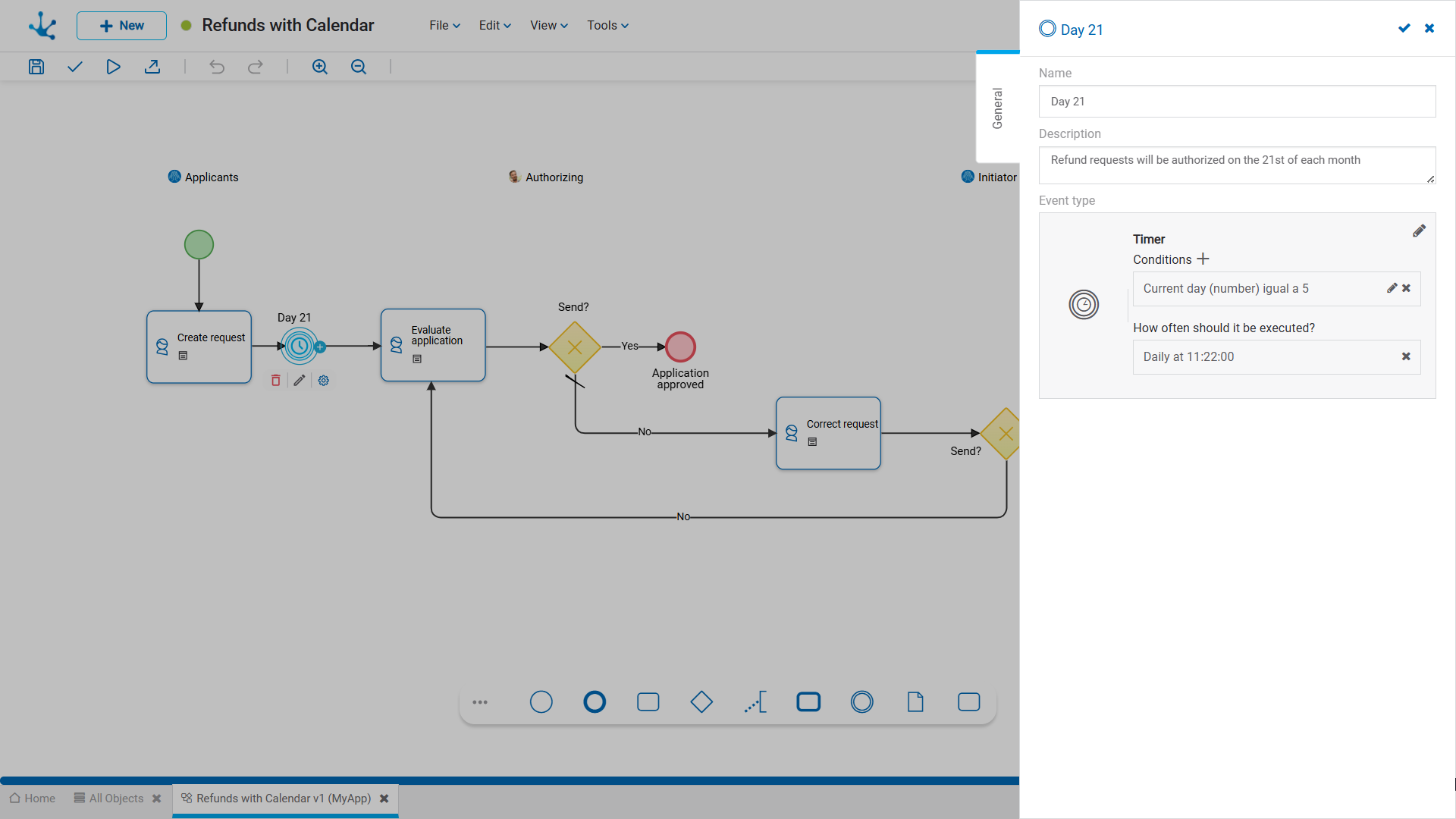
Task: Click the New button
Action: pos(121,26)
